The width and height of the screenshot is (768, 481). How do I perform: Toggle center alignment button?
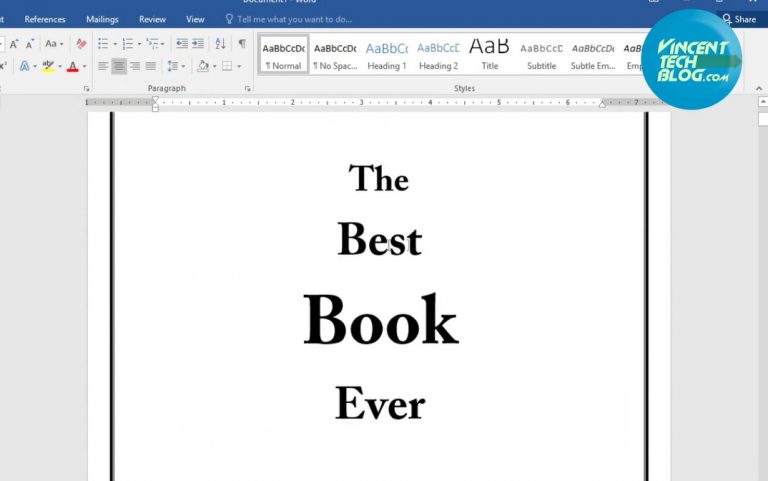pyautogui.click(x=119, y=66)
